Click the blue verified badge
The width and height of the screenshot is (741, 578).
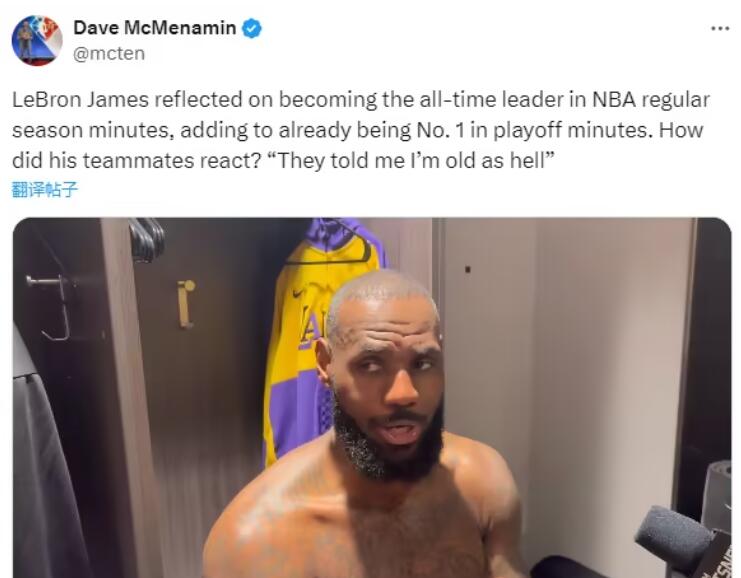tap(252, 28)
